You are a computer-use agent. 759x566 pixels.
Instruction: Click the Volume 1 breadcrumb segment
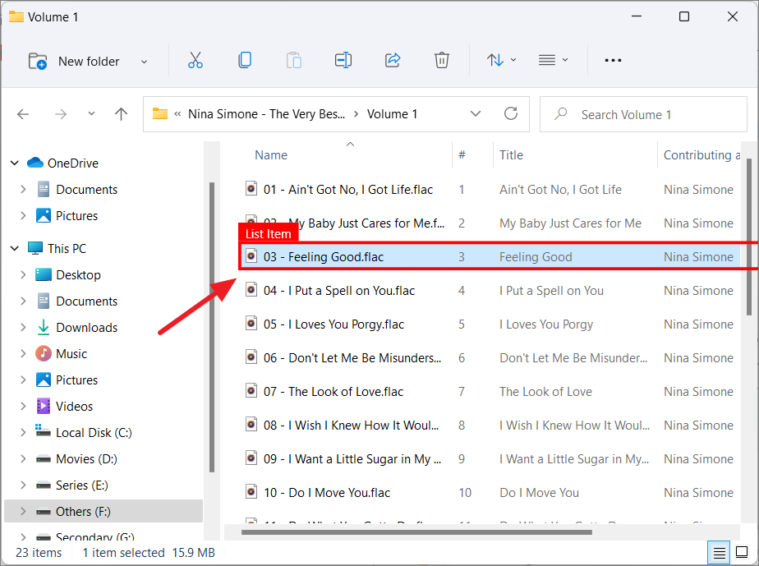[392, 114]
